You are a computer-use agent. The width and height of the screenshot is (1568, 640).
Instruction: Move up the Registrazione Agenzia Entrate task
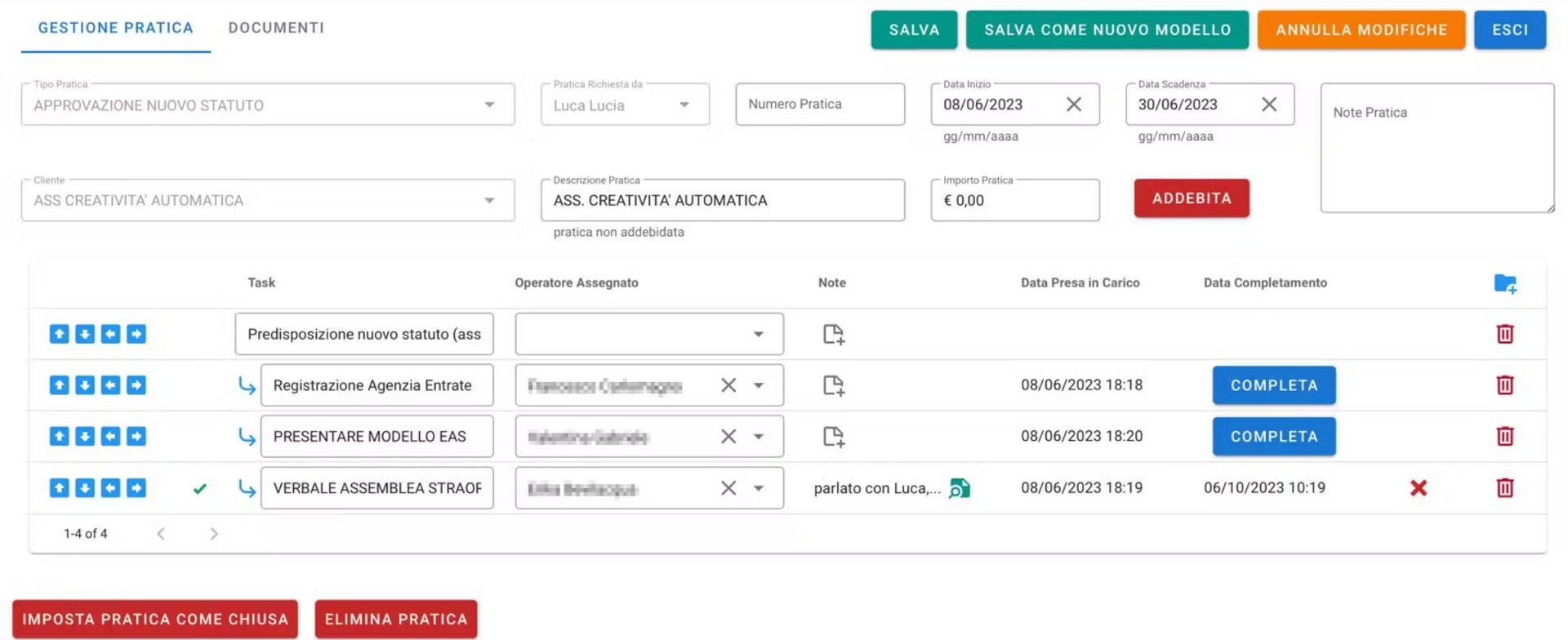[59, 385]
